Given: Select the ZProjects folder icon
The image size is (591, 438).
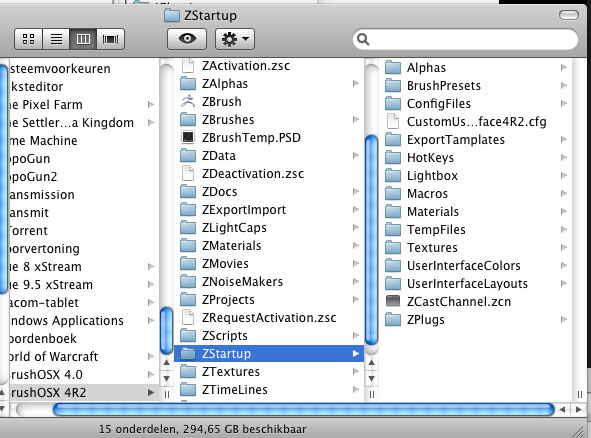Looking at the screenshot, I should click(x=188, y=300).
